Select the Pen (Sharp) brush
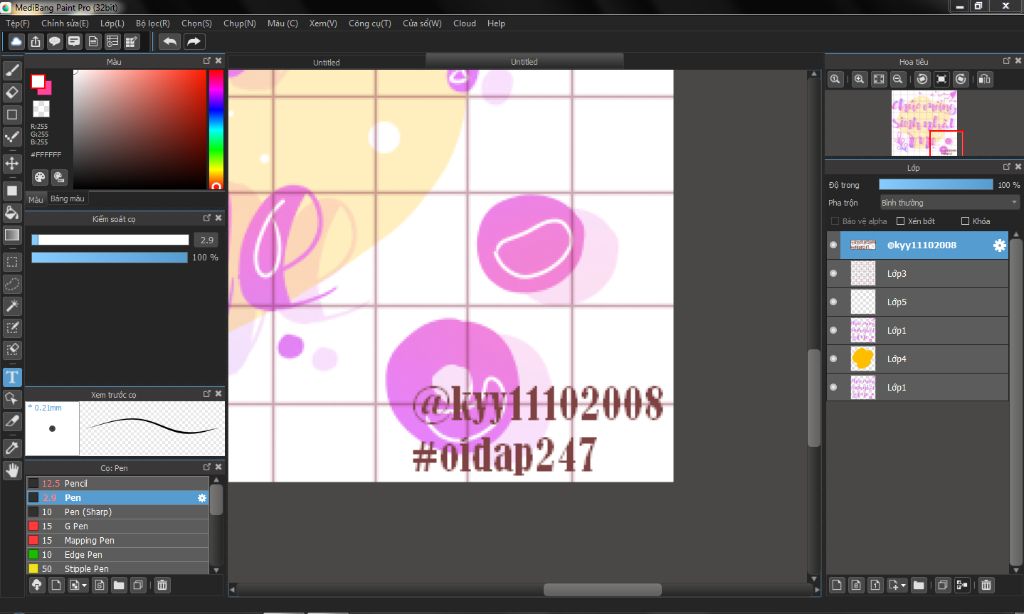The height and width of the screenshot is (614, 1024). 118,511
